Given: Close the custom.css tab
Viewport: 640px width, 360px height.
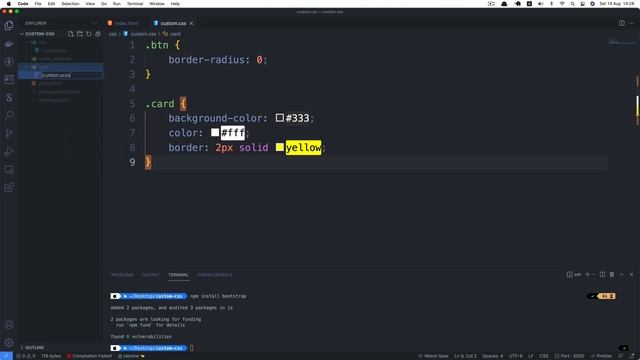Looking at the screenshot, I should pos(191,23).
